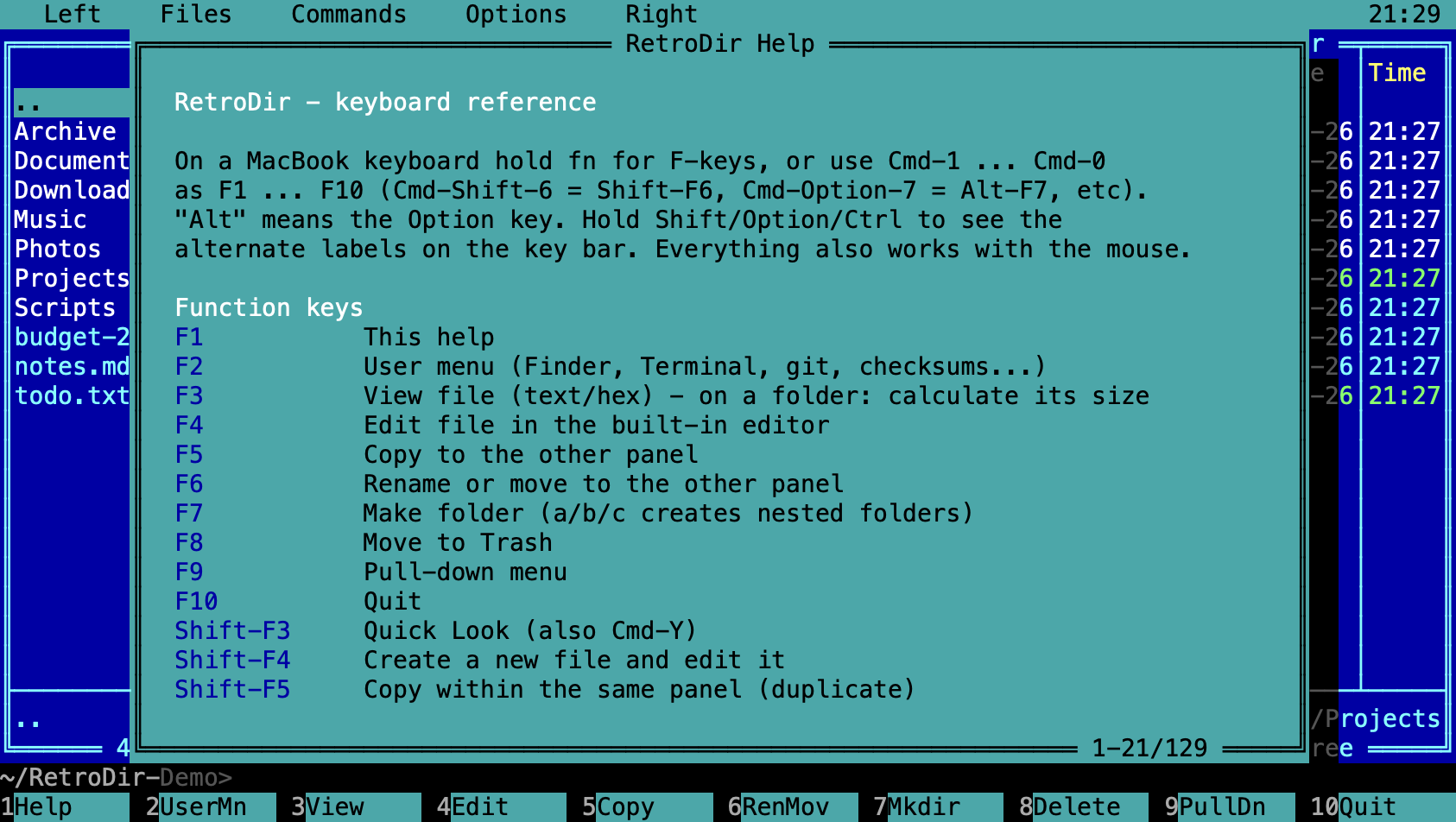1456x822 pixels.
Task: Click the RetroDir Help dialog title
Action: coord(720,44)
